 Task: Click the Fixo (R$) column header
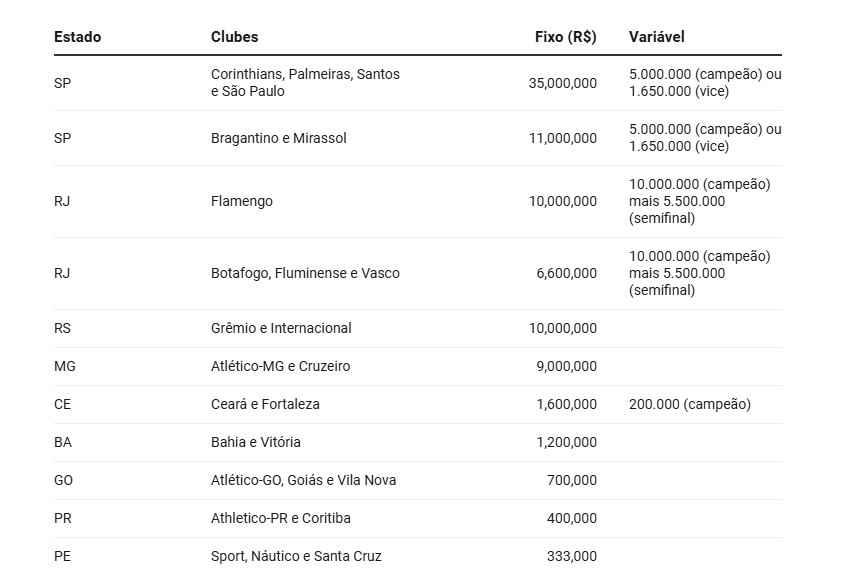point(565,37)
